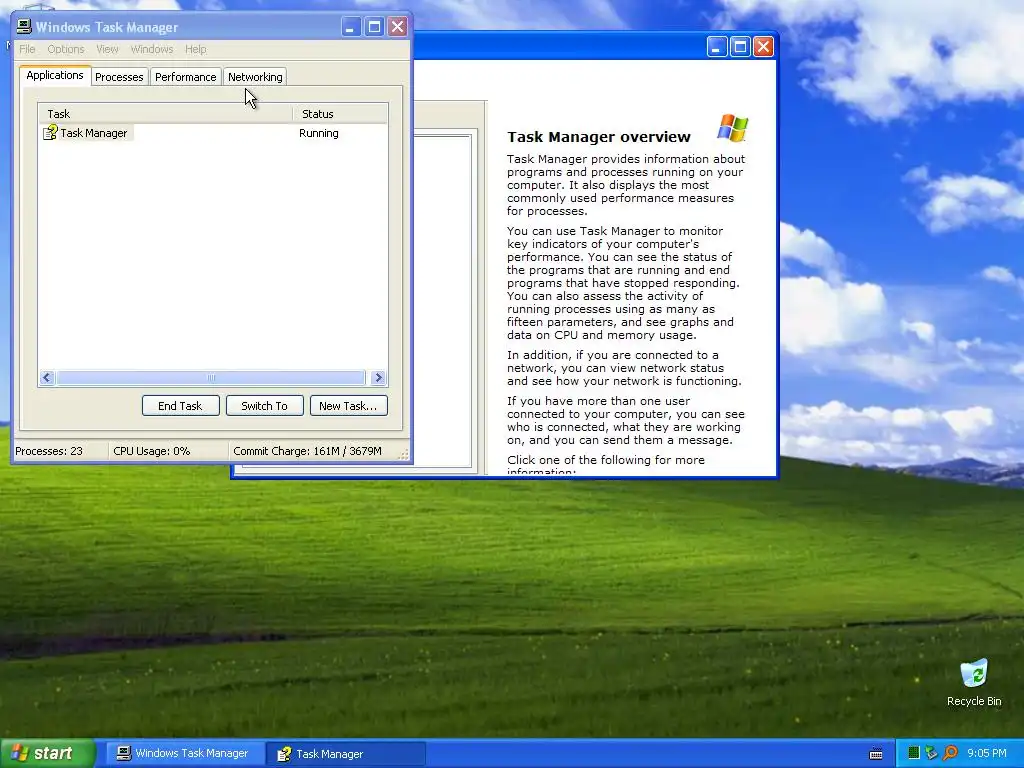Click the task list left scroll arrow
Image resolution: width=1024 pixels, height=768 pixels.
tap(46, 377)
